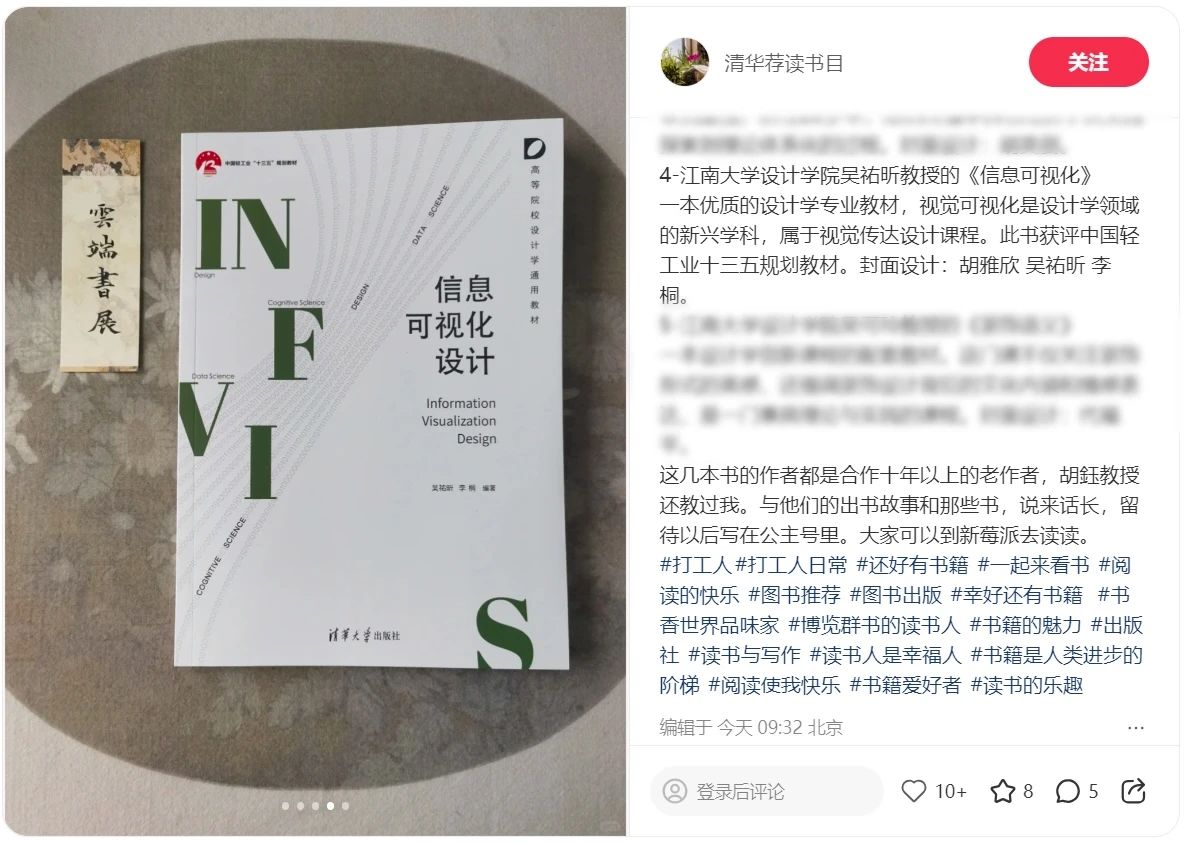Select the second image carousel dot
The image size is (1185, 842).
[300, 806]
